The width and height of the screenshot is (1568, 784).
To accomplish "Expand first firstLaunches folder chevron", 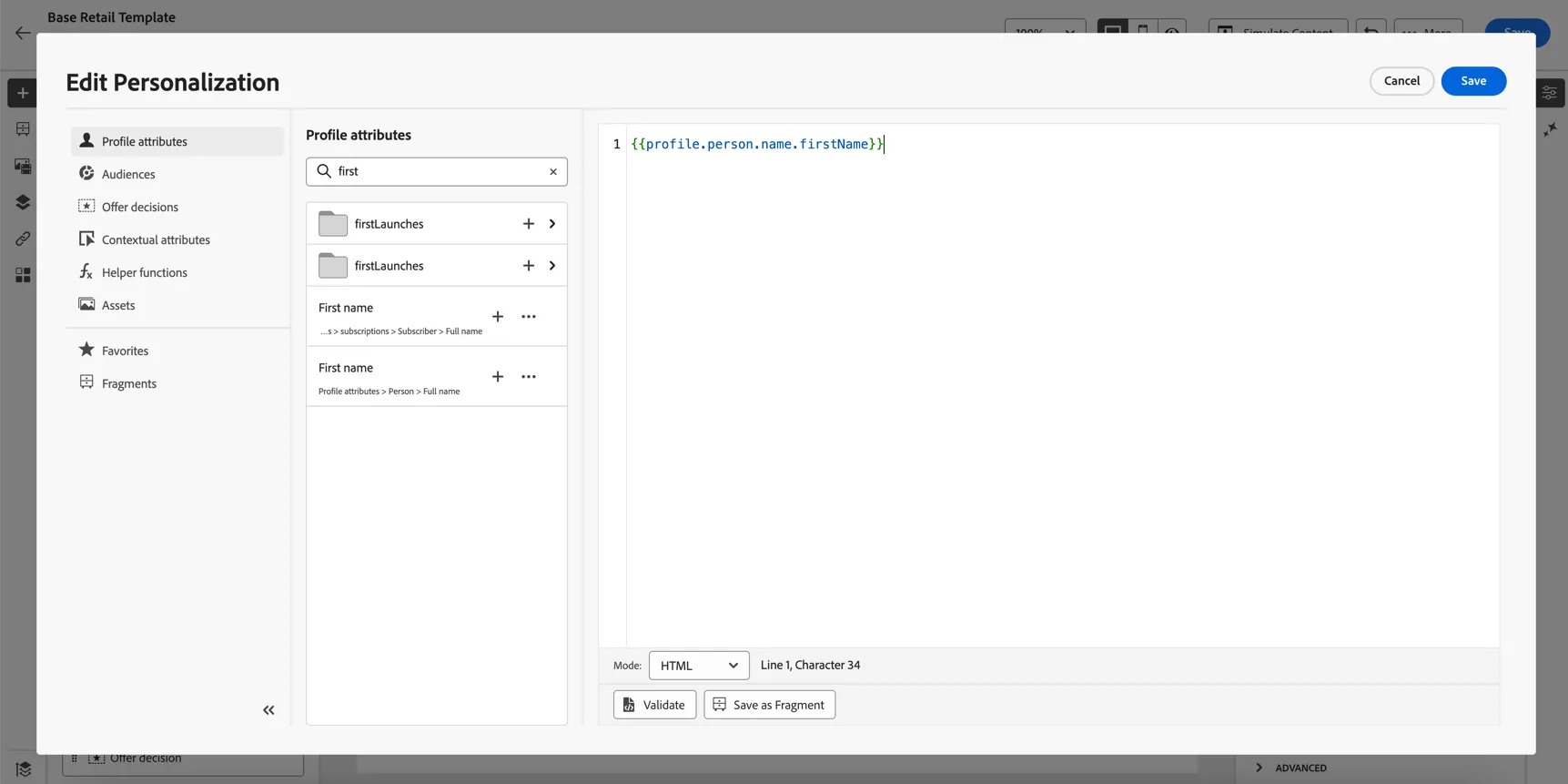I will click(552, 224).
